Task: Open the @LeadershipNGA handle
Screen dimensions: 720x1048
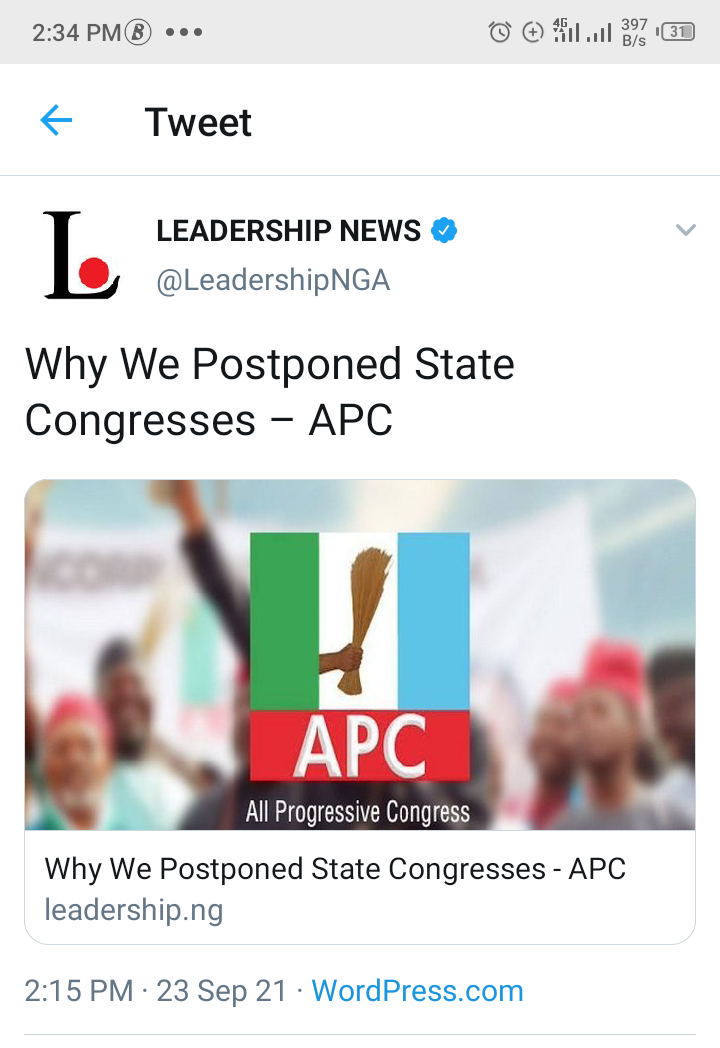Action: click(273, 281)
